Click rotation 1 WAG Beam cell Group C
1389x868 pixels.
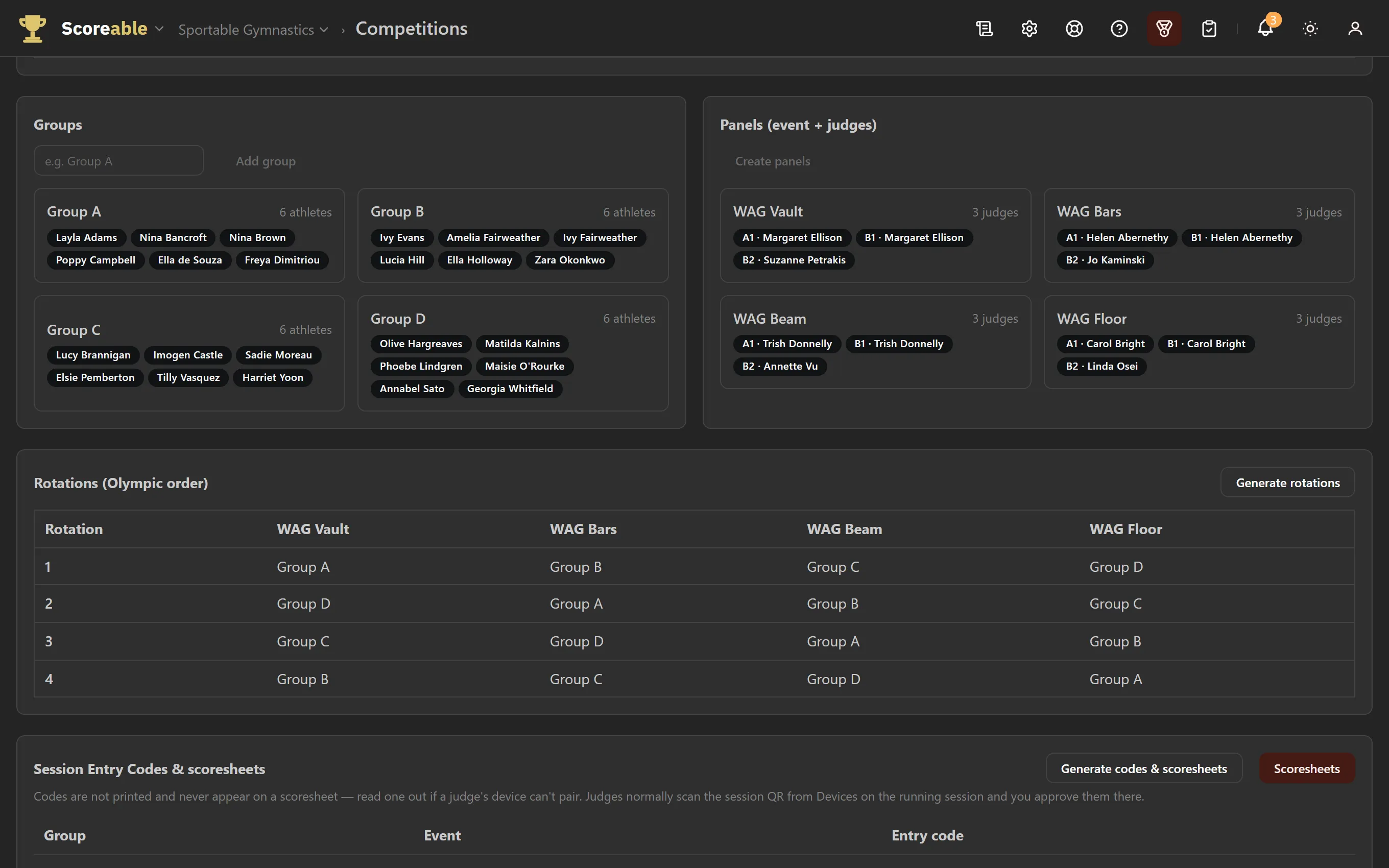[x=833, y=567]
